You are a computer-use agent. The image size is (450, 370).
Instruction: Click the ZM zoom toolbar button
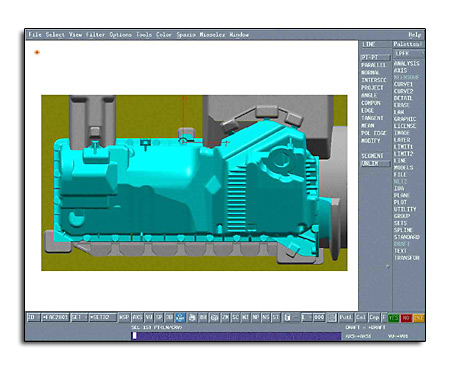click(226, 318)
